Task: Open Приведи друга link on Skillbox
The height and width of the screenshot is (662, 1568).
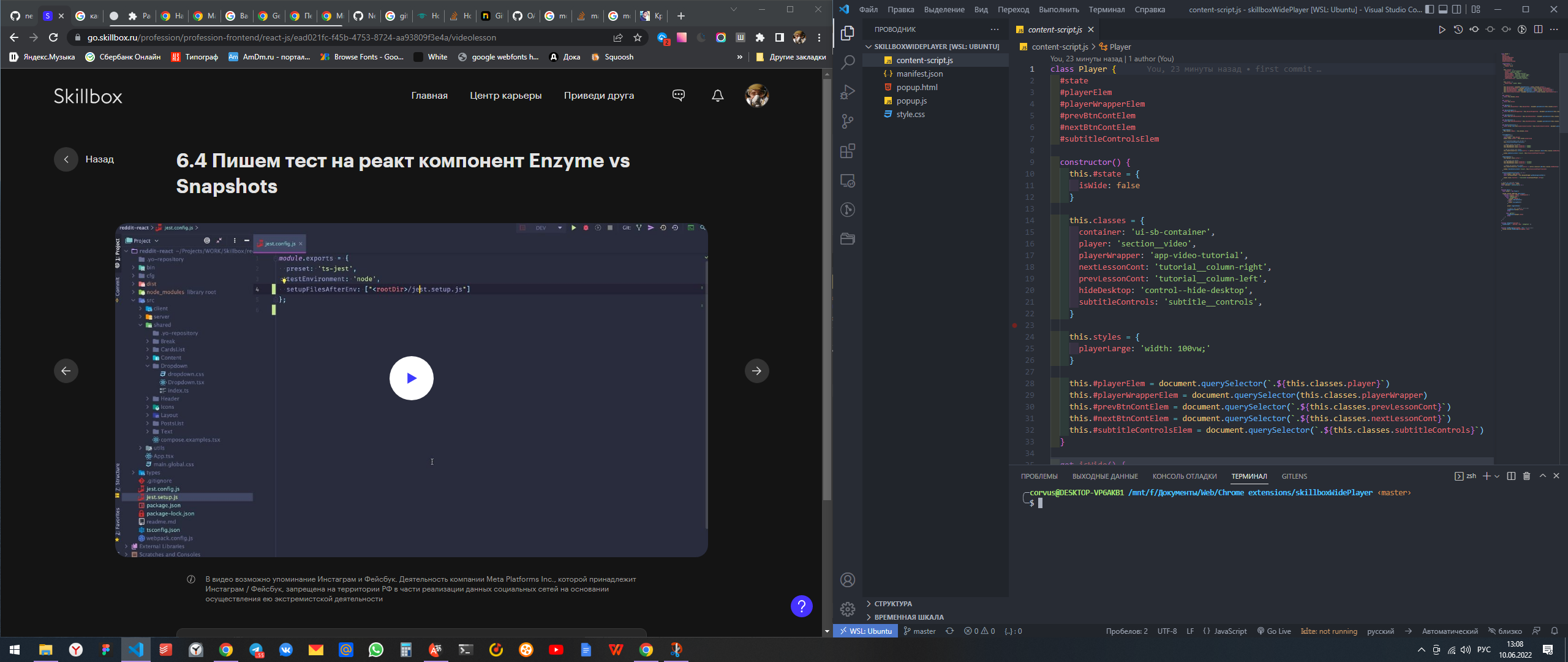Action: [598, 96]
